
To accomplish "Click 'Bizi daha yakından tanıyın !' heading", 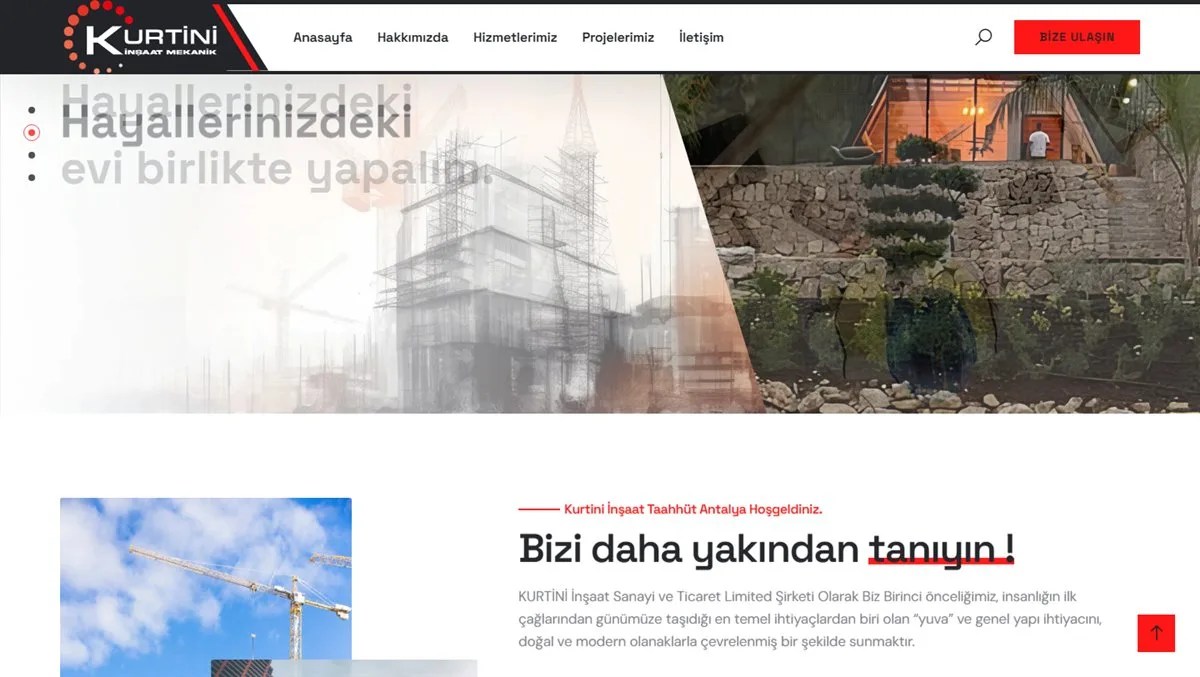I will click(x=767, y=548).
